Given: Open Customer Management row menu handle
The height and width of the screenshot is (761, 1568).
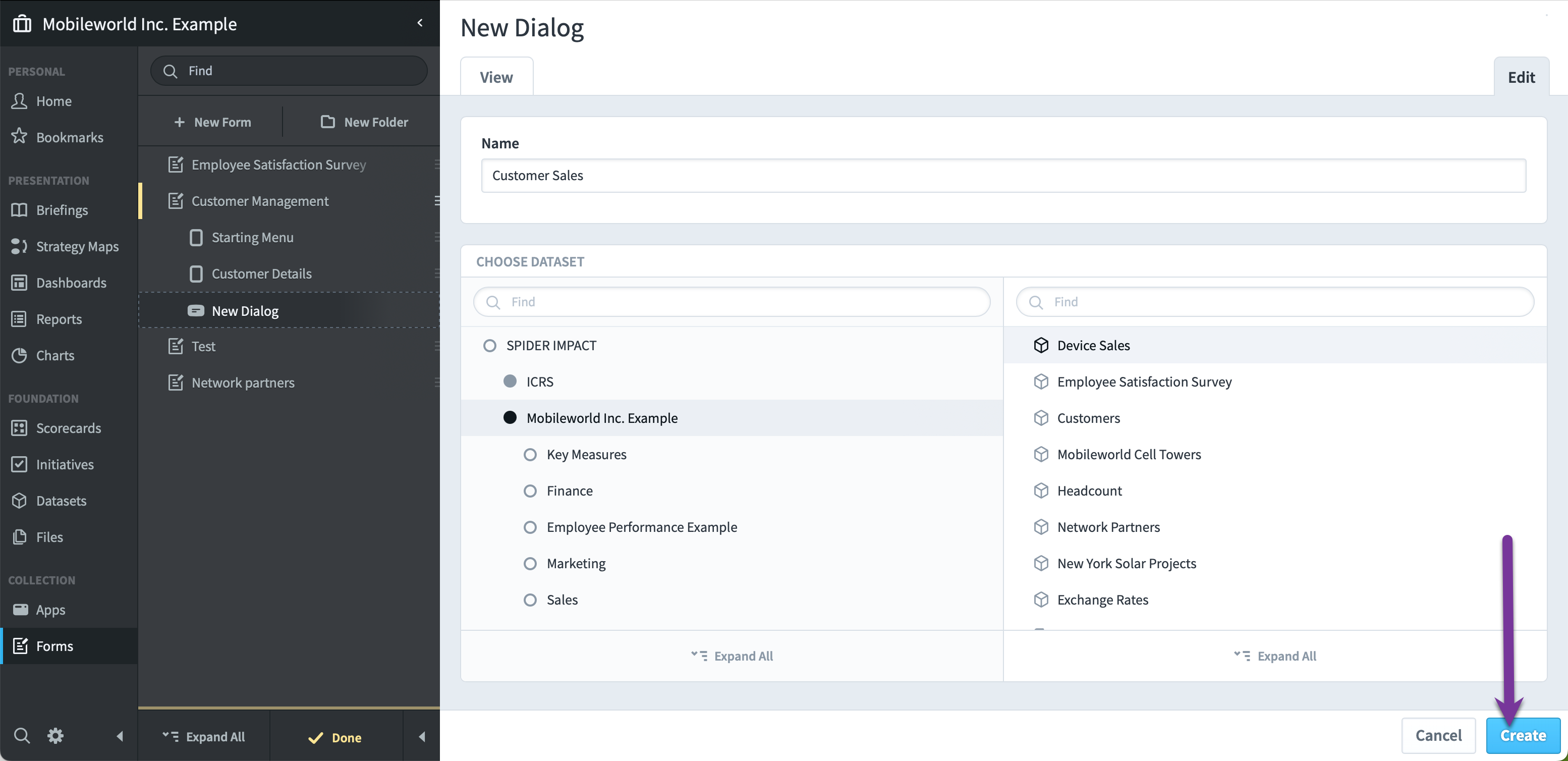Looking at the screenshot, I should pyautogui.click(x=436, y=201).
